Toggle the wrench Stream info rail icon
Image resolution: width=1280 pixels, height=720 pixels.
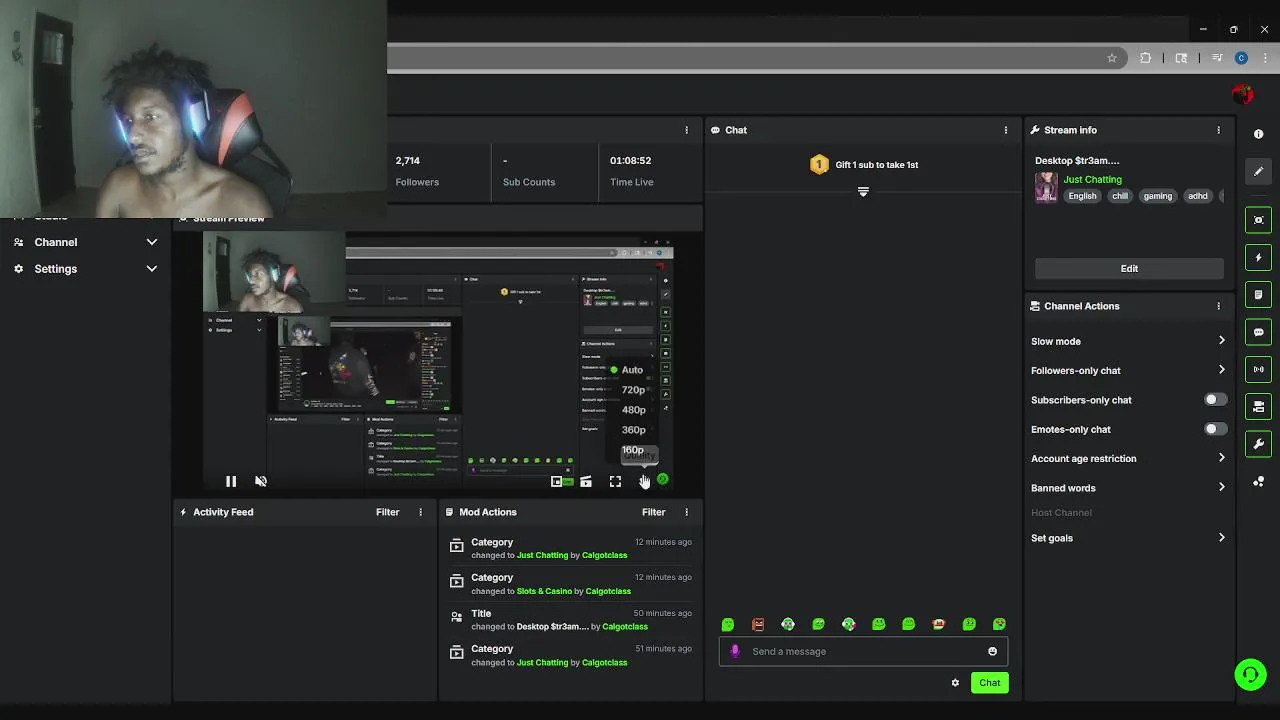pos(1258,444)
